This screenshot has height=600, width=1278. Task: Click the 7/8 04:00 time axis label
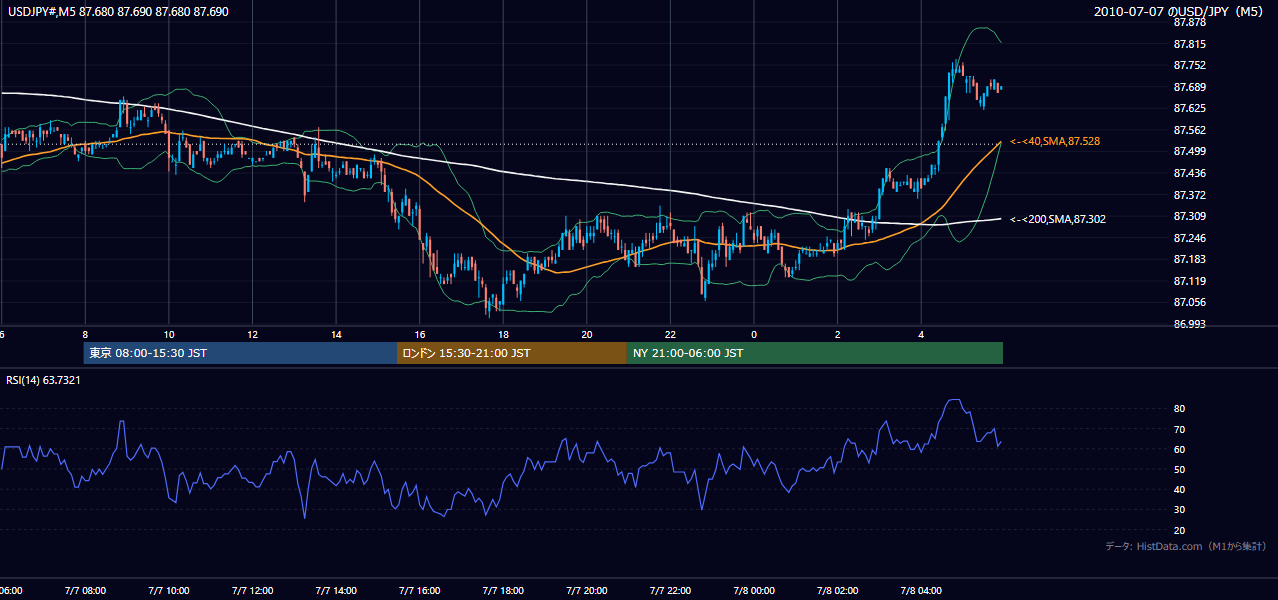coord(921,591)
